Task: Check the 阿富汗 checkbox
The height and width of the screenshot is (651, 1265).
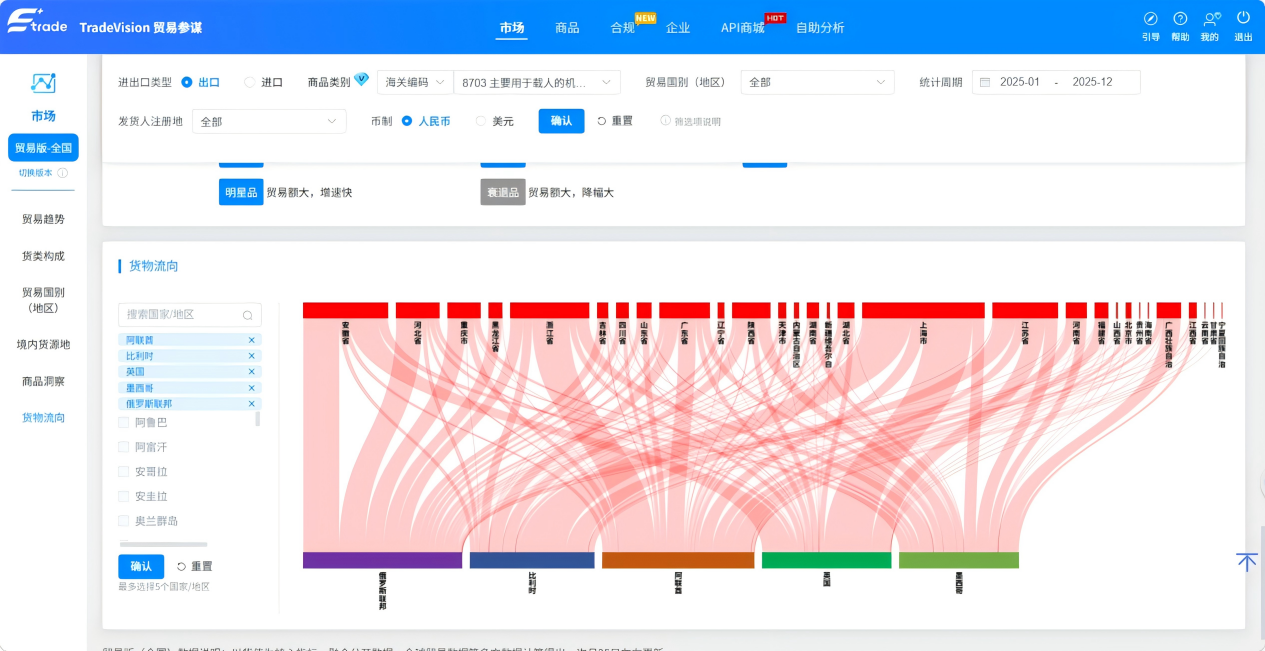Action: pos(124,447)
